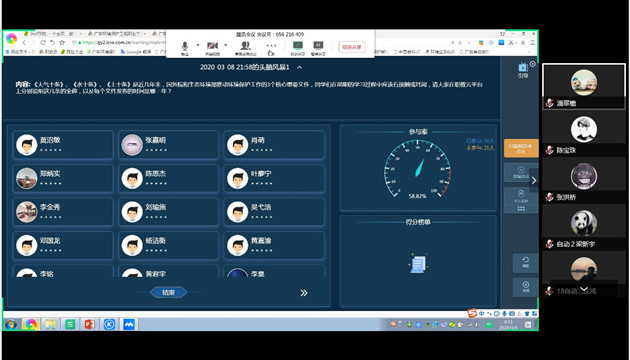
Task: Click the sidebar button below the orange one
Action: point(521,173)
